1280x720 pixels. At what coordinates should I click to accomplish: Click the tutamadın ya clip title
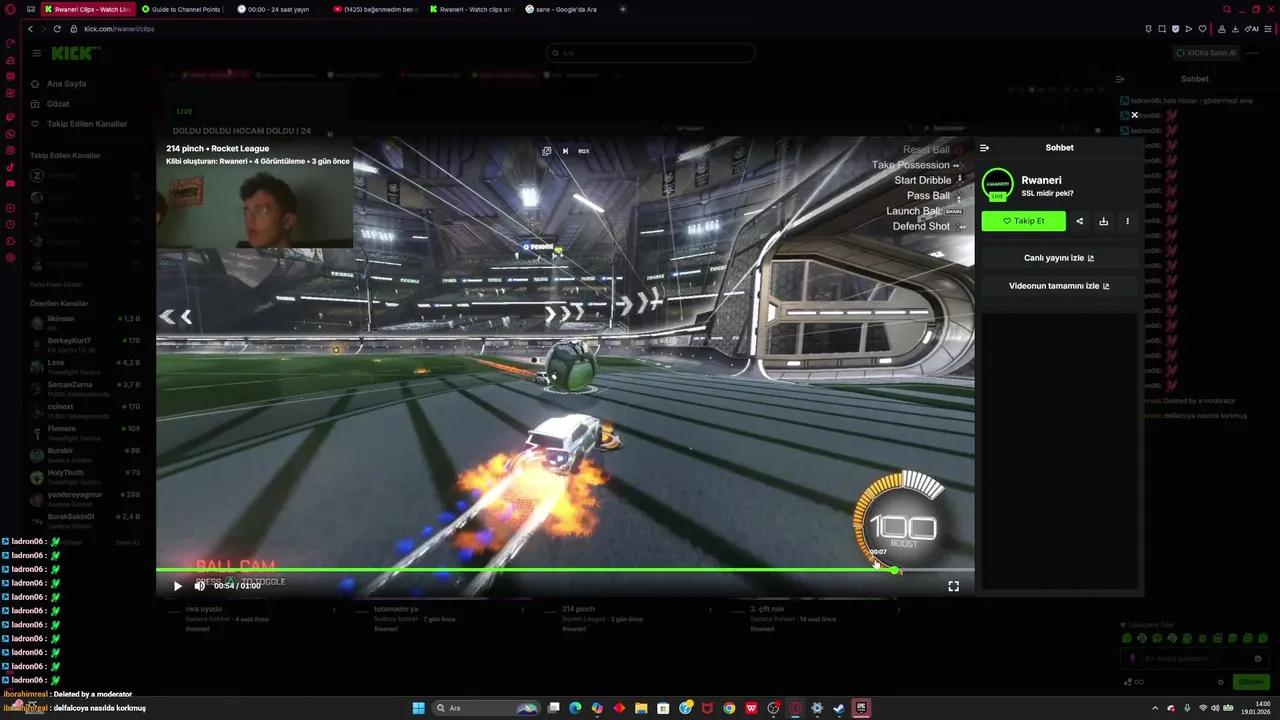(x=396, y=609)
